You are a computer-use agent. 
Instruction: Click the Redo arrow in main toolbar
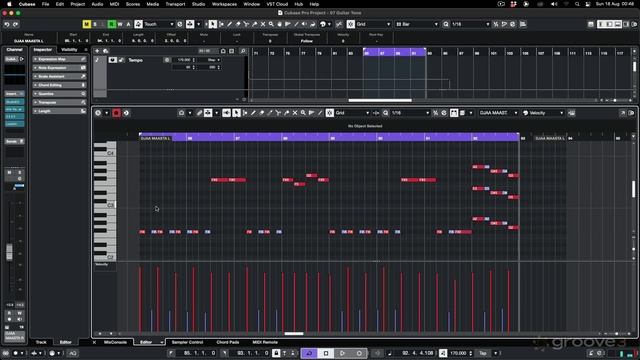(16, 24)
